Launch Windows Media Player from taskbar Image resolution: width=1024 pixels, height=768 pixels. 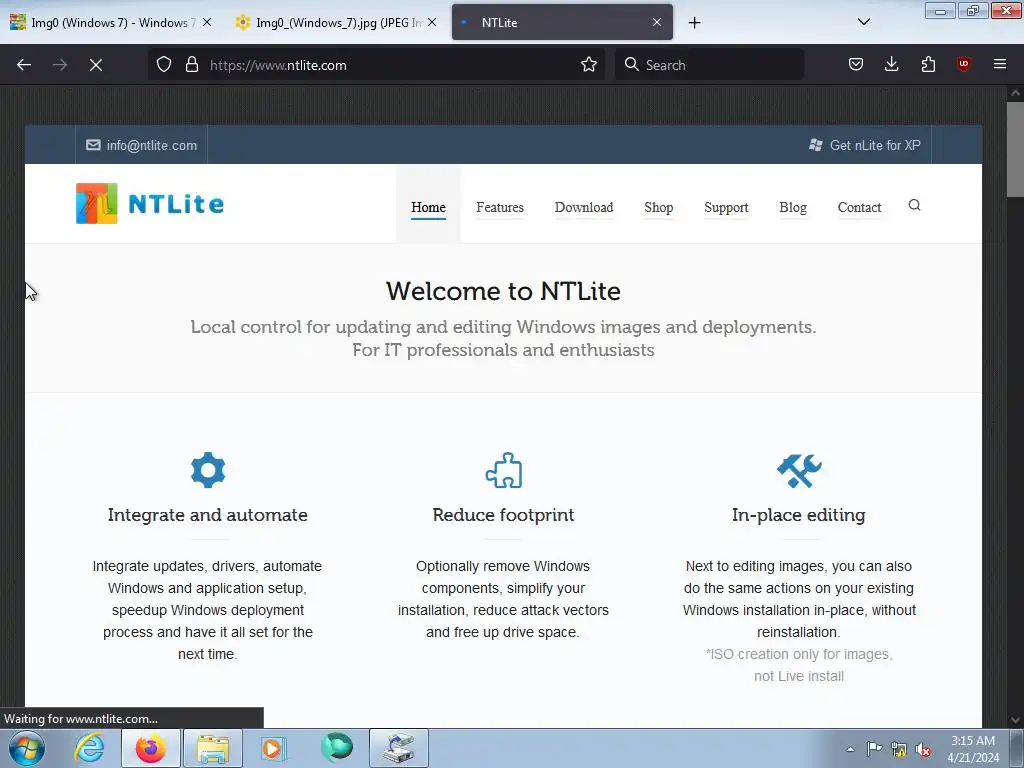coord(274,748)
